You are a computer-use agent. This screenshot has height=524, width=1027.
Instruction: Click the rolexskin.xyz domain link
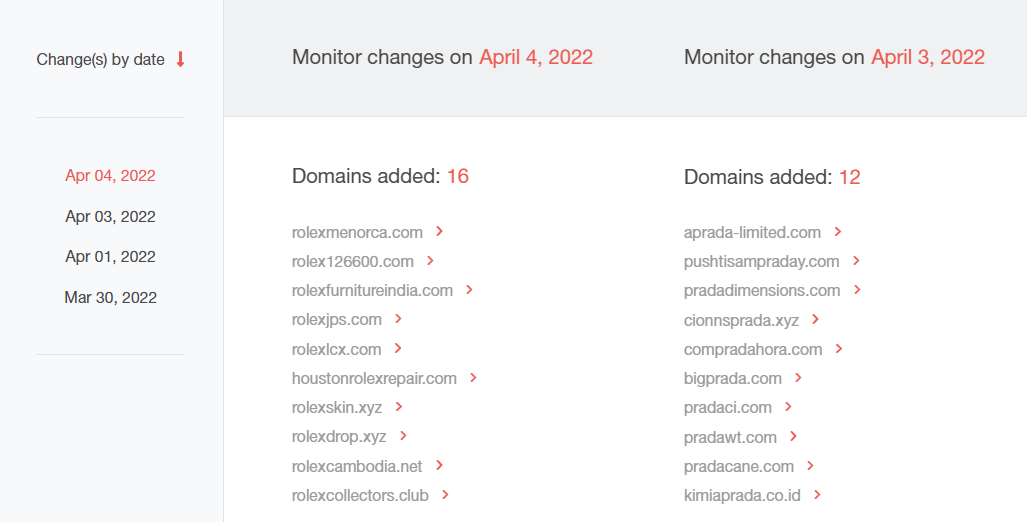pyautogui.click(x=337, y=407)
